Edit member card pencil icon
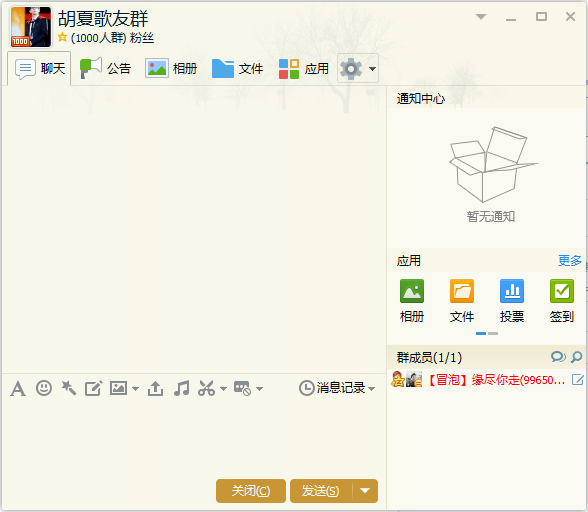The width and height of the screenshot is (588, 512). point(578,380)
